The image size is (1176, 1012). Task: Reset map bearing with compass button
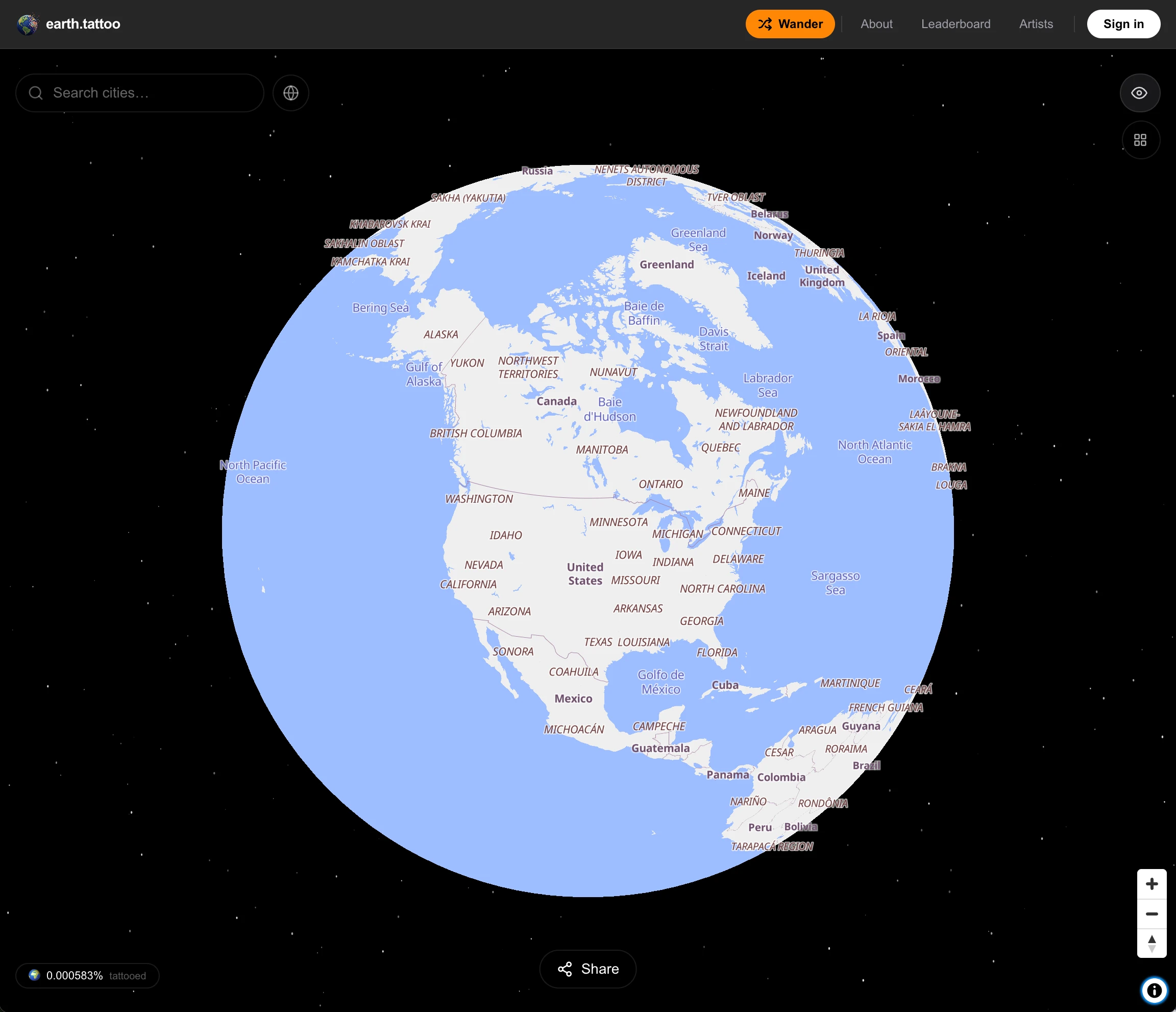pos(1151,943)
